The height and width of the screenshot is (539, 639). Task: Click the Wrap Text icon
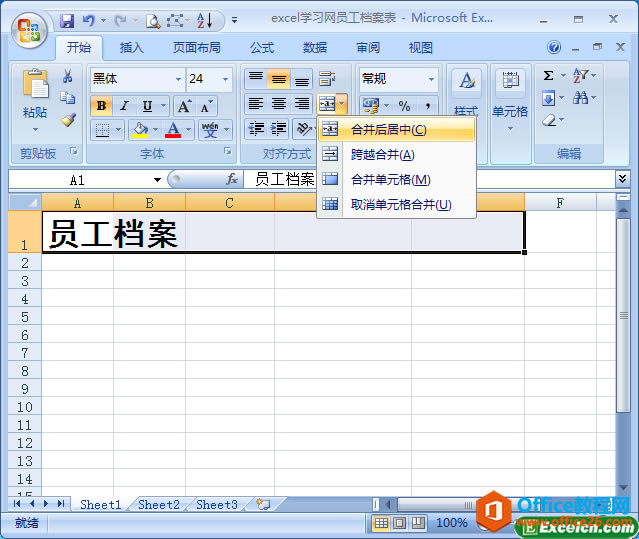point(327,79)
